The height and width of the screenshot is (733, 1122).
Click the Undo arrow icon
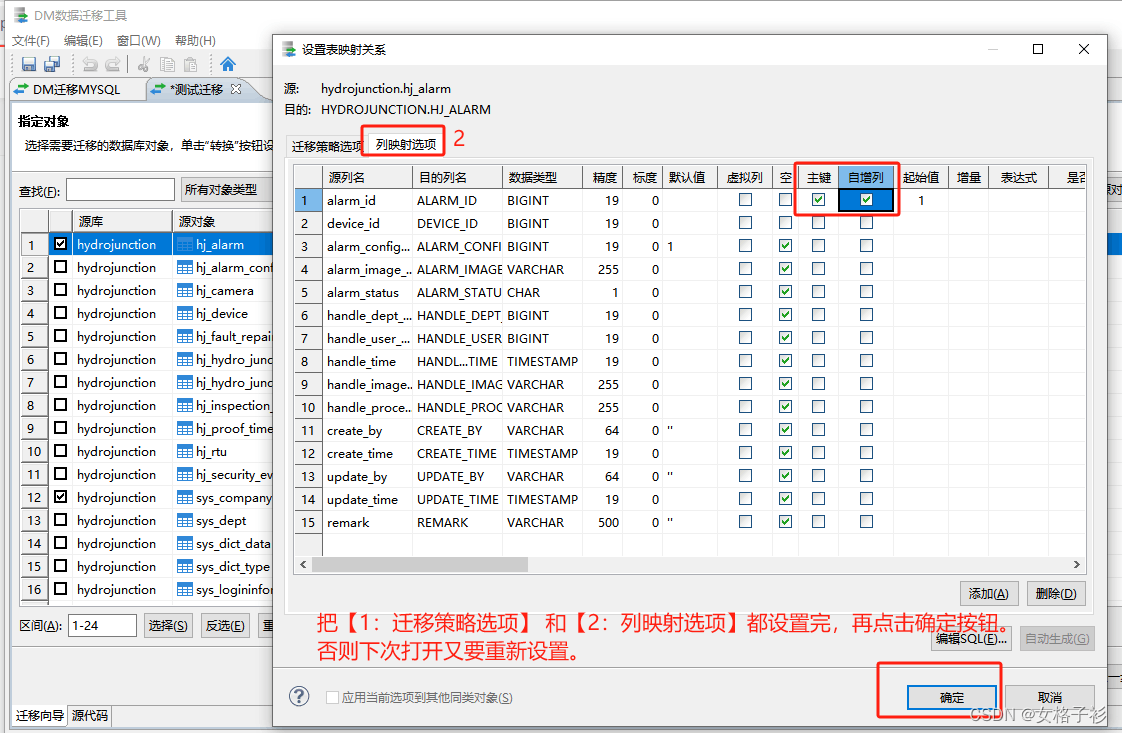pos(90,64)
